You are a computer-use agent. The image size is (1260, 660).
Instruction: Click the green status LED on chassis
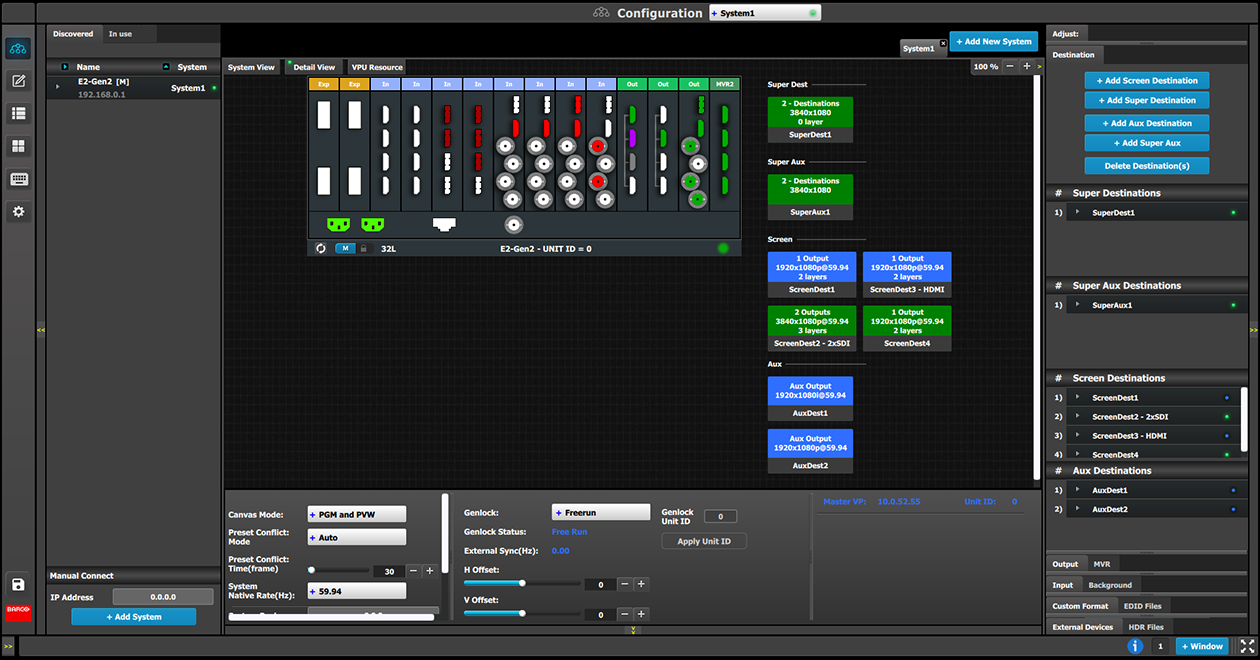click(723, 248)
